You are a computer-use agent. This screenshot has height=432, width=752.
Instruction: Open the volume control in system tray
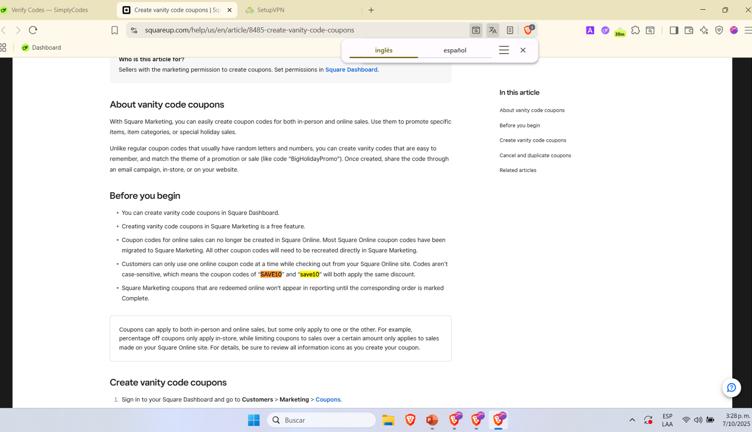[x=698, y=420]
